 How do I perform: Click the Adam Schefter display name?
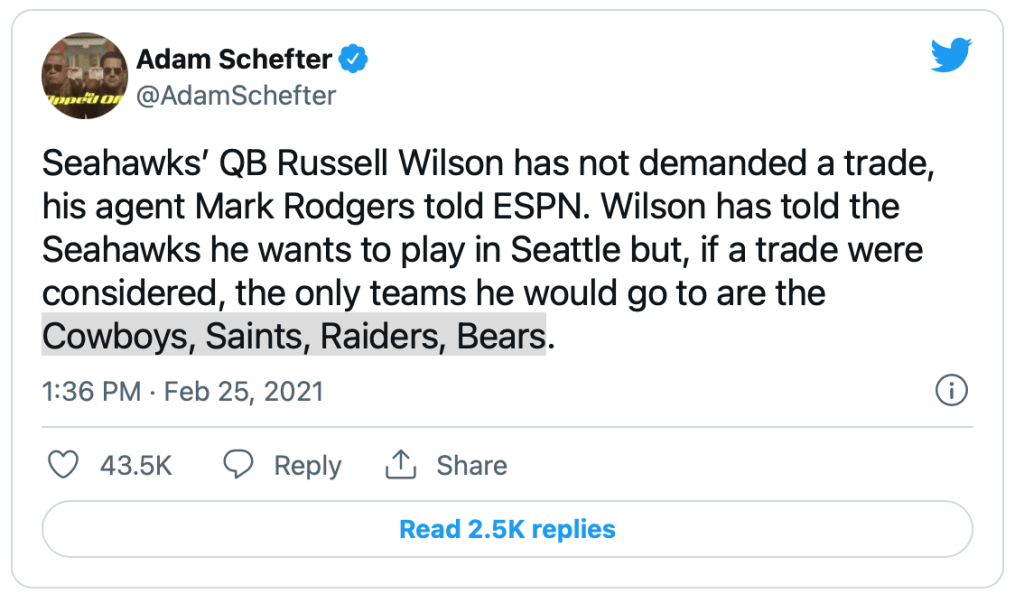tap(234, 60)
